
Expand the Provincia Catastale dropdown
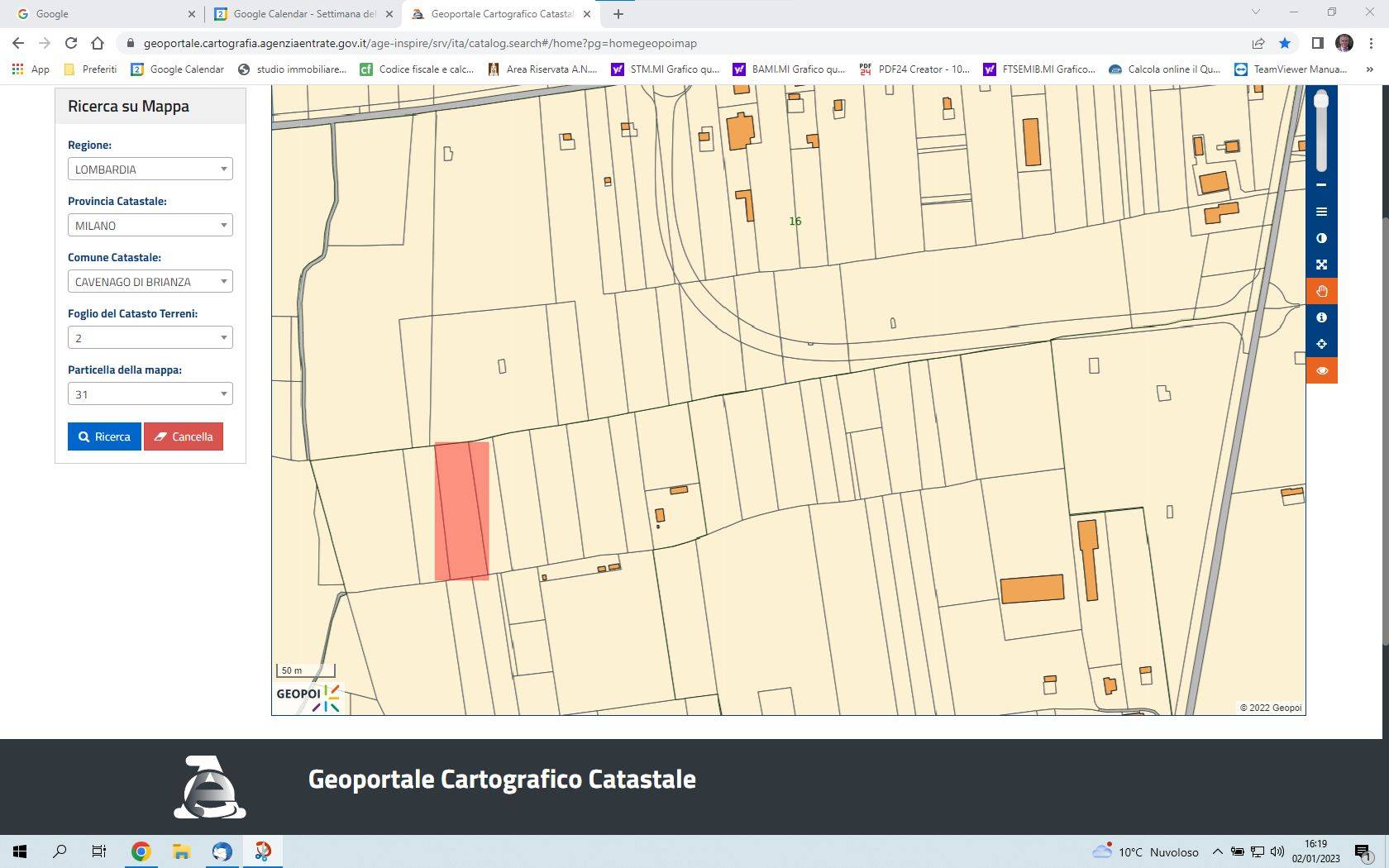[x=150, y=226]
